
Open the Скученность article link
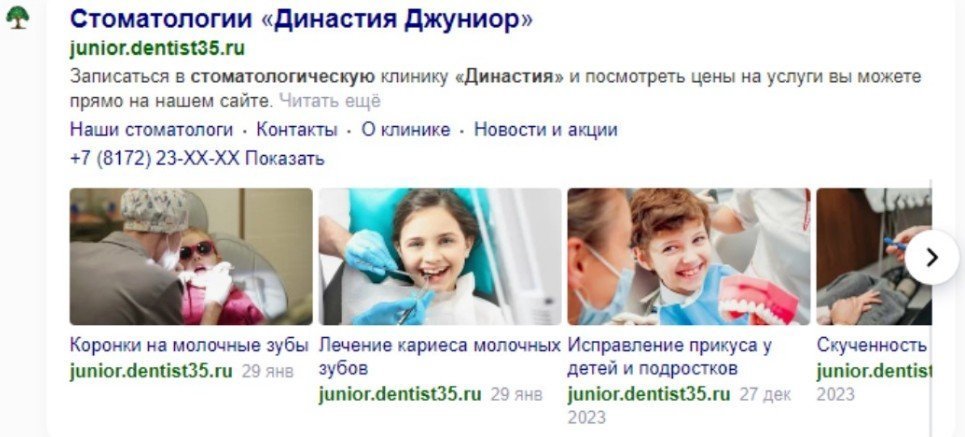871,345
